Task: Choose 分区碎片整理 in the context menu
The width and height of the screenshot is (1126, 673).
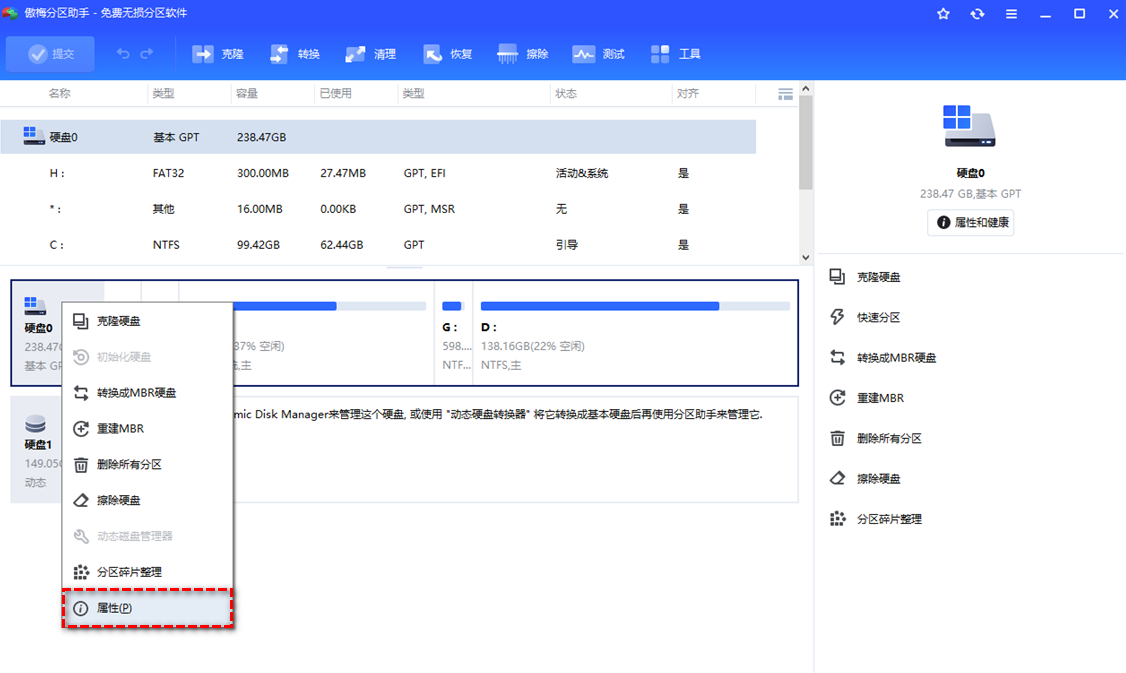Action: 148,572
